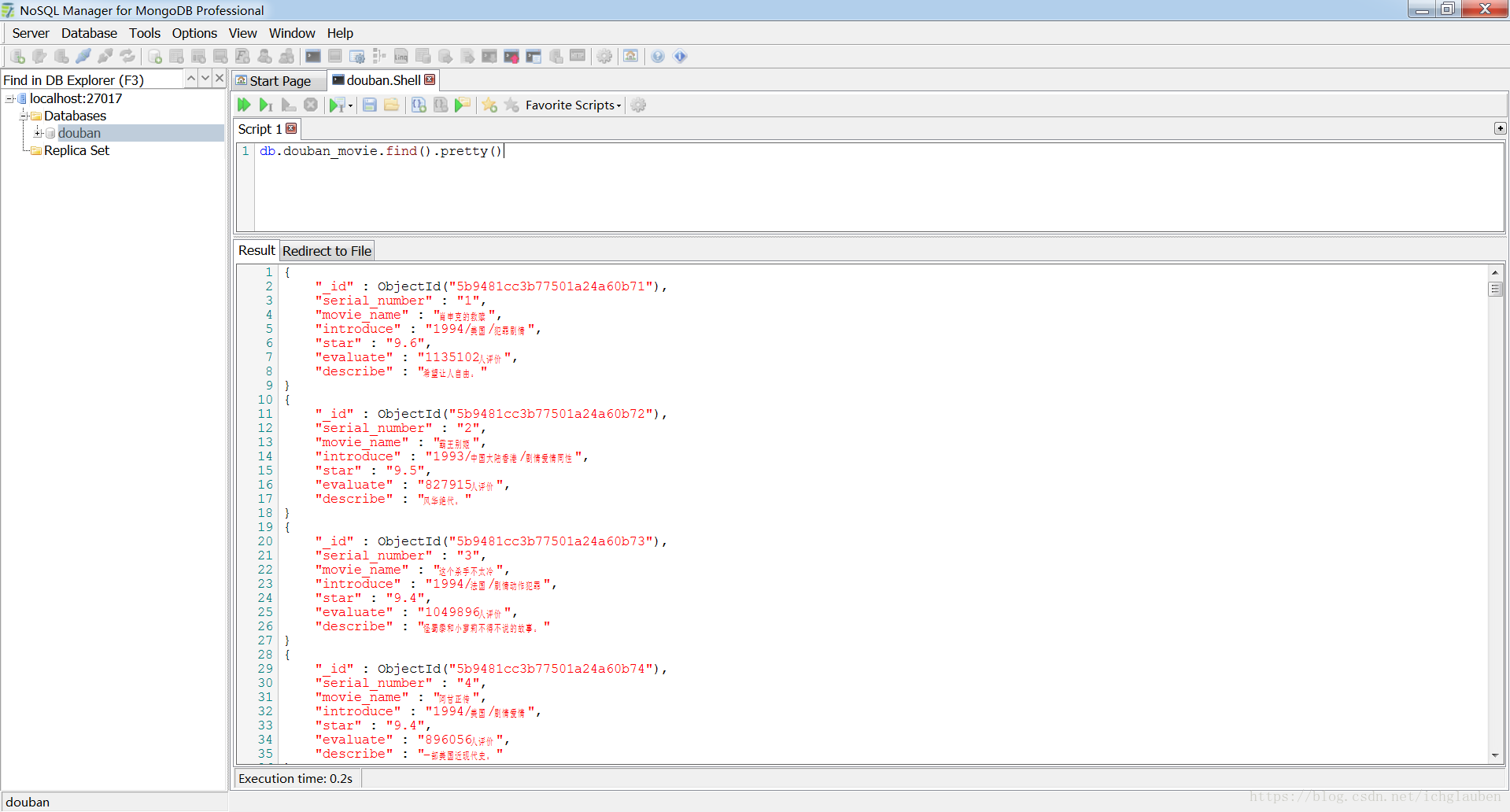Click the first ObjectId result line
1510x812 pixels.
coord(491,286)
